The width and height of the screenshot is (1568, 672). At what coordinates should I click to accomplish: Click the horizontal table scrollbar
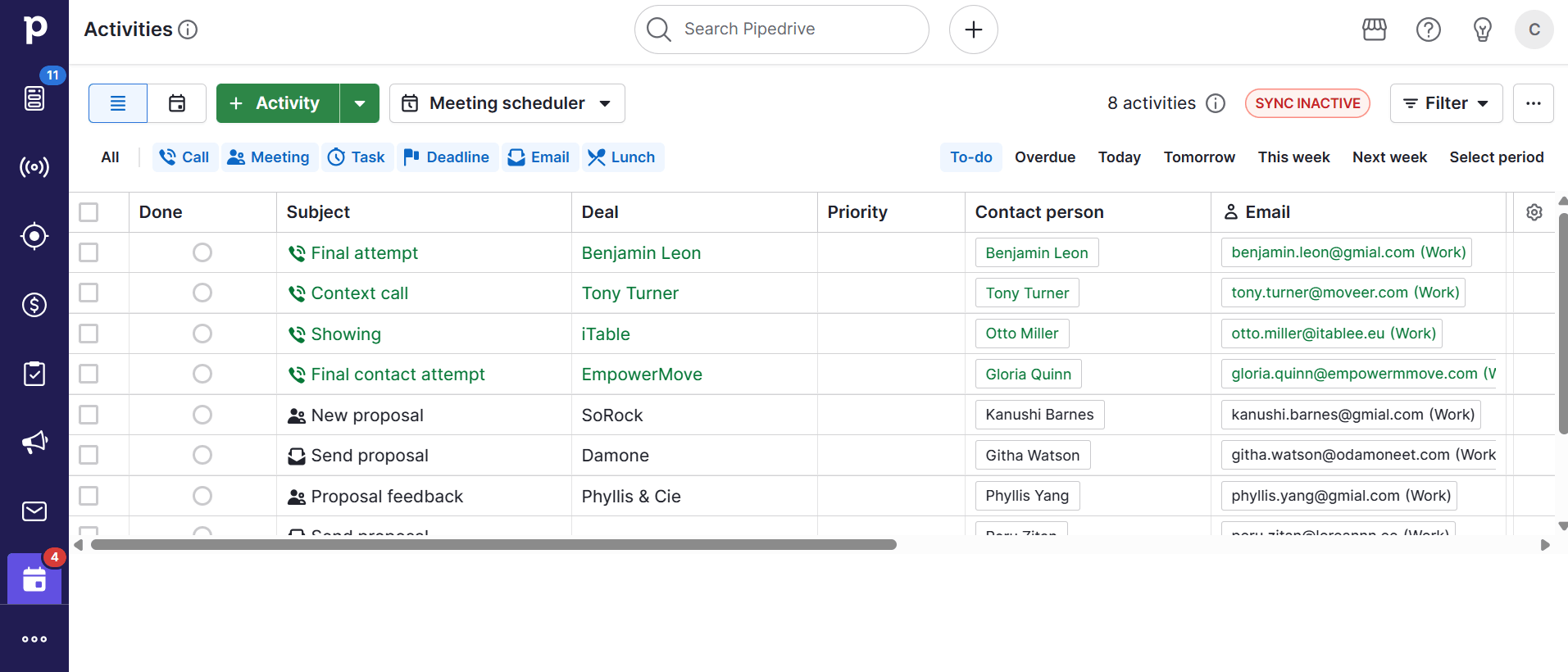pos(493,545)
